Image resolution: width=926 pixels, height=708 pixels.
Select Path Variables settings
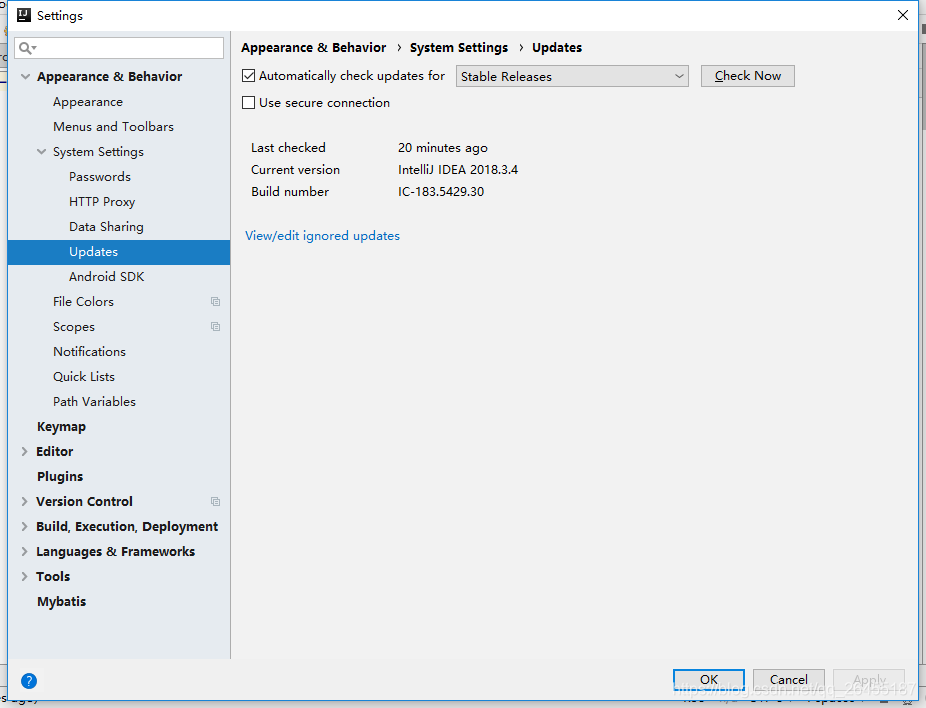(x=94, y=402)
